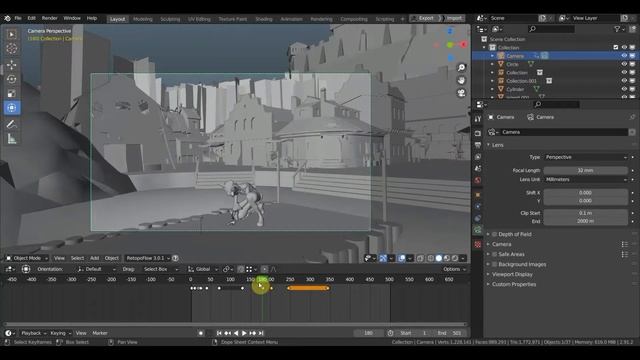
Task: Open the View Layer properties tab
Action: [x=478, y=157]
